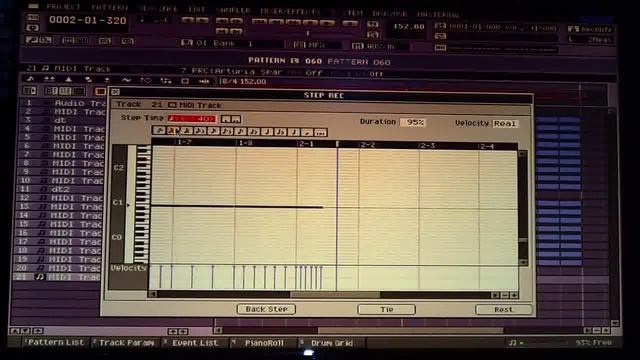Click measure marker 2-2 in ruler
This screenshot has width=640, height=360.
(367, 144)
